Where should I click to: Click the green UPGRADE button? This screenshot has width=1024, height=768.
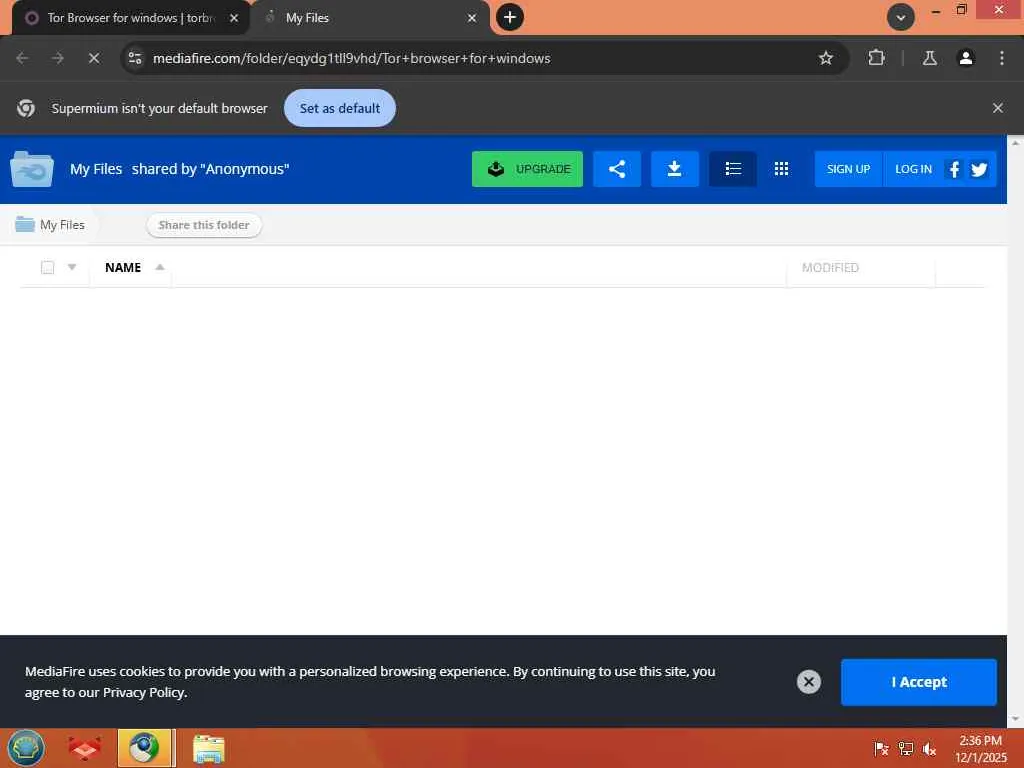click(527, 169)
